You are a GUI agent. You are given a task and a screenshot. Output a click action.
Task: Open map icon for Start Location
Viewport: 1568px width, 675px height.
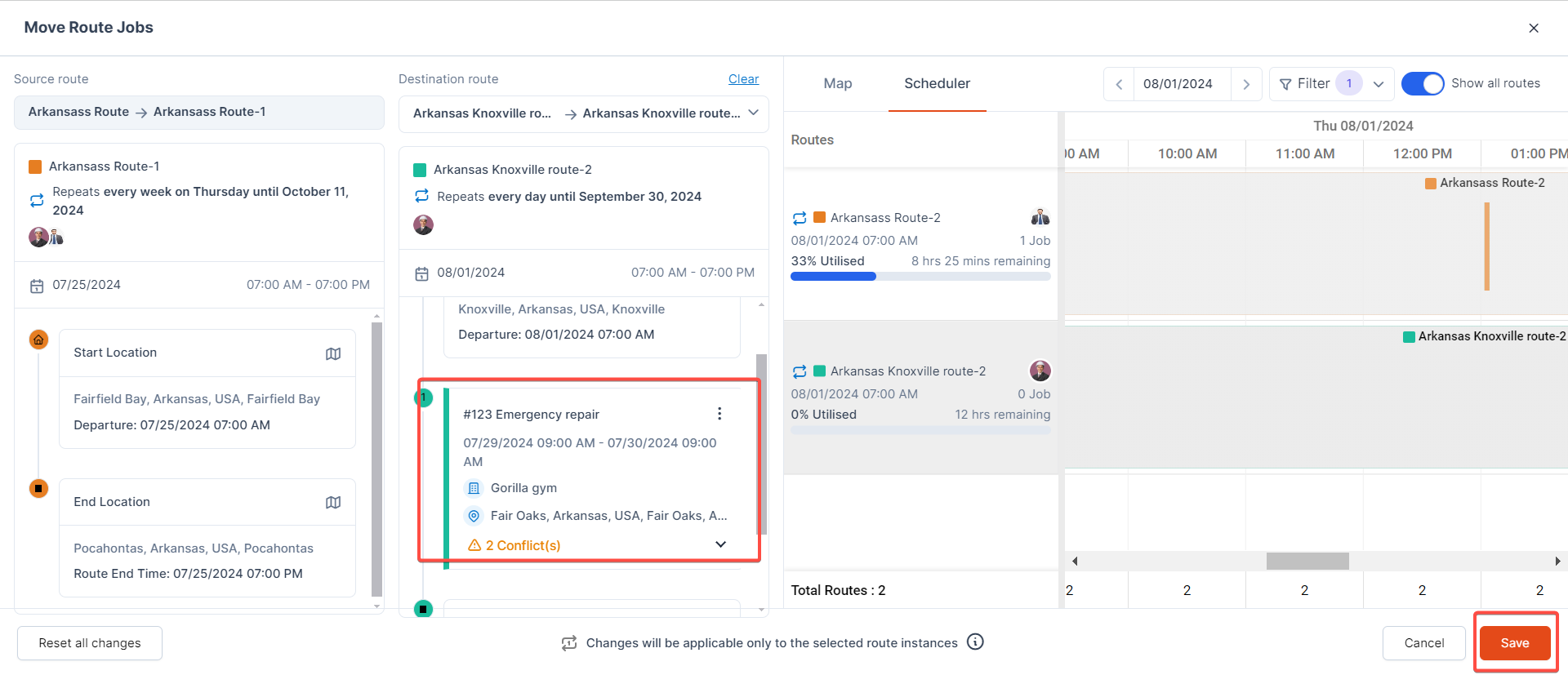point(333,353)
